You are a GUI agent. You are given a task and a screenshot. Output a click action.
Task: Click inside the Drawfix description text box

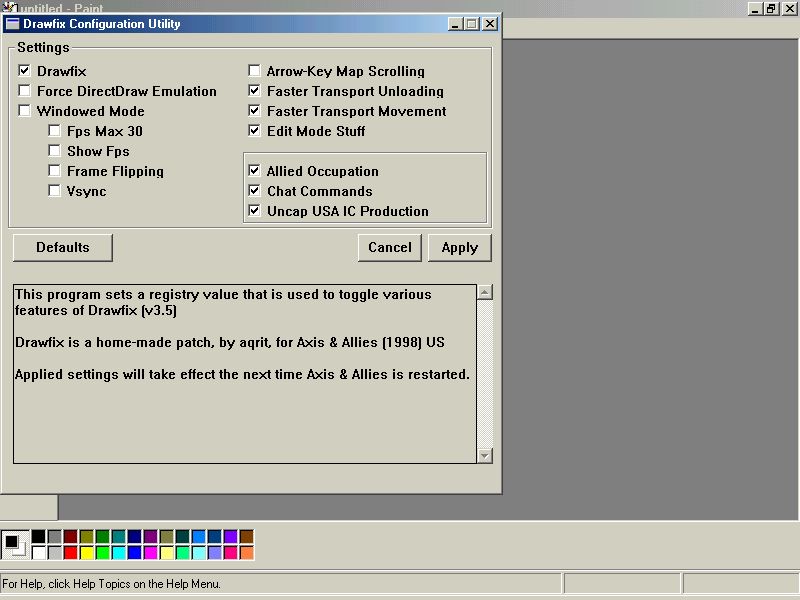point(245,374)
